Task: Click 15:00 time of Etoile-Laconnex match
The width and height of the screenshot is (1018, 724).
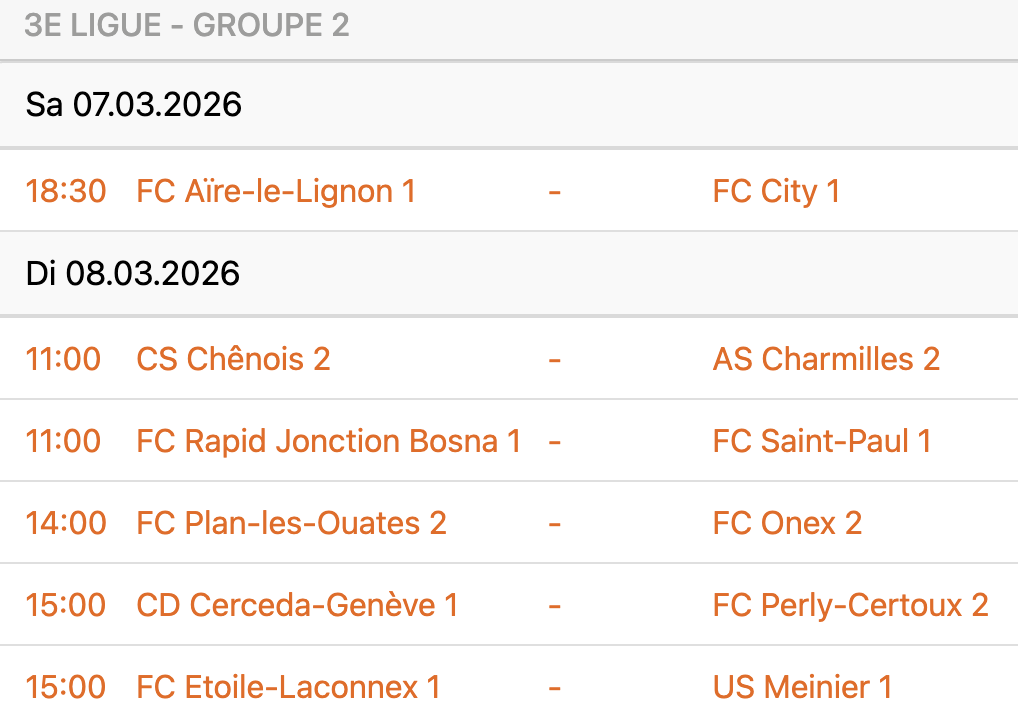Action: click(66, 687)
